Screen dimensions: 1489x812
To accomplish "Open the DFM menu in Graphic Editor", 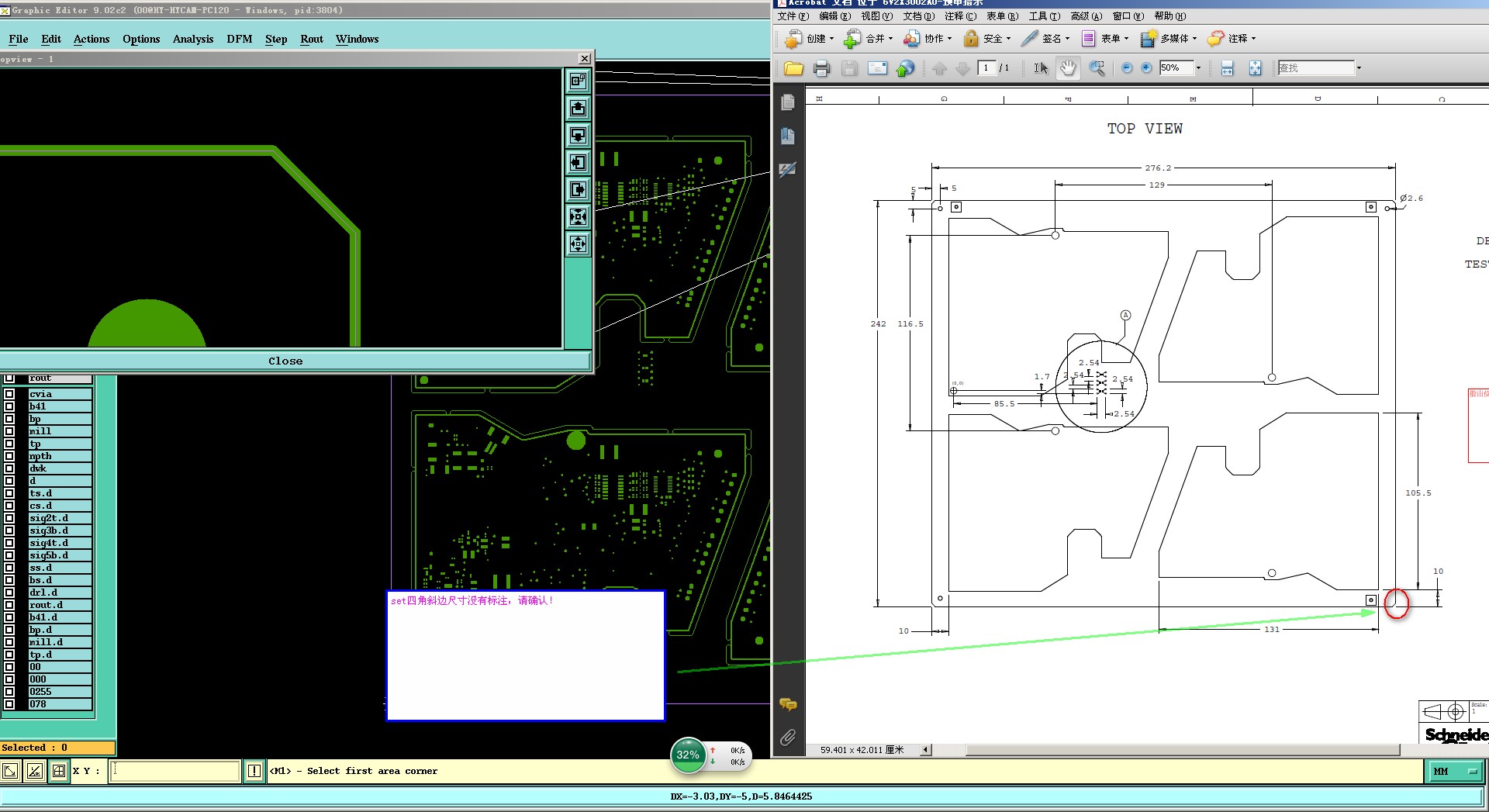I will pos(240,39).
